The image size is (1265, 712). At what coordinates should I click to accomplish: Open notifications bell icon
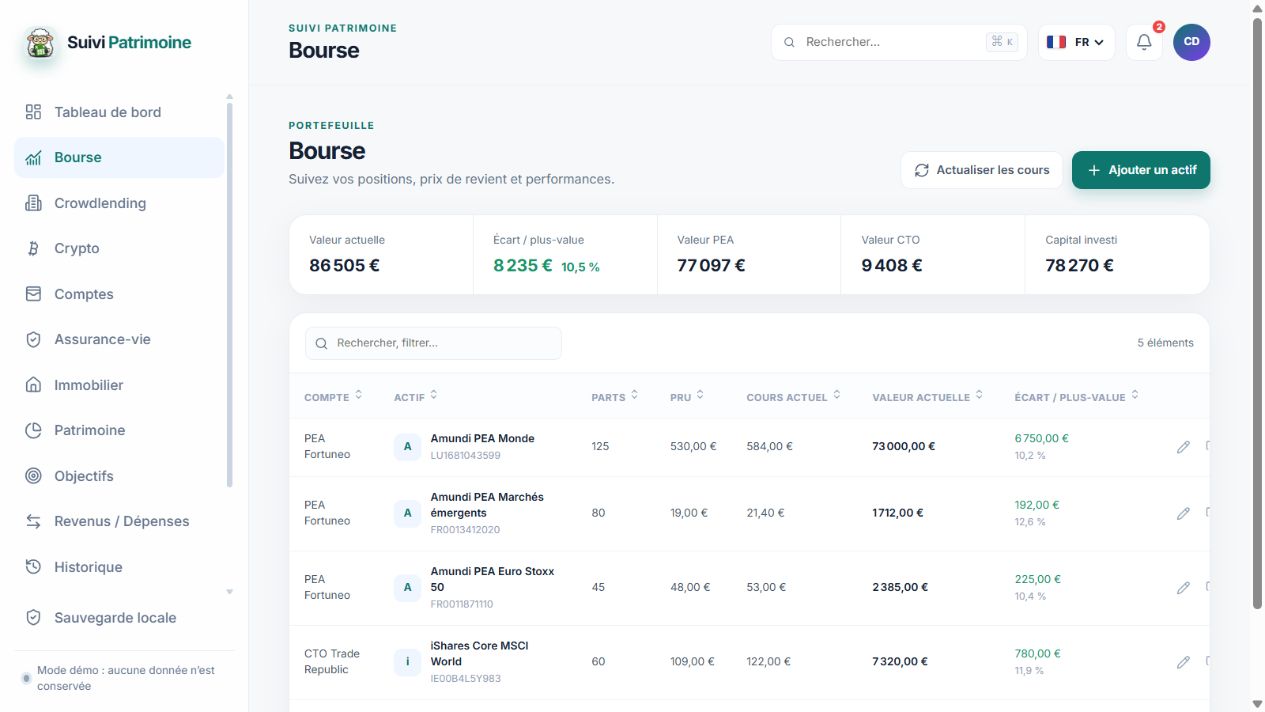coord(1145,42)
